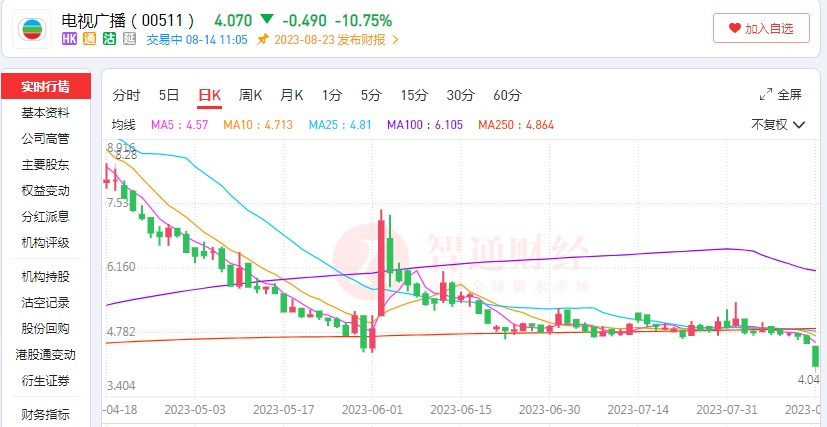Click the last green candle labeled 4.04

click(815, 356)
